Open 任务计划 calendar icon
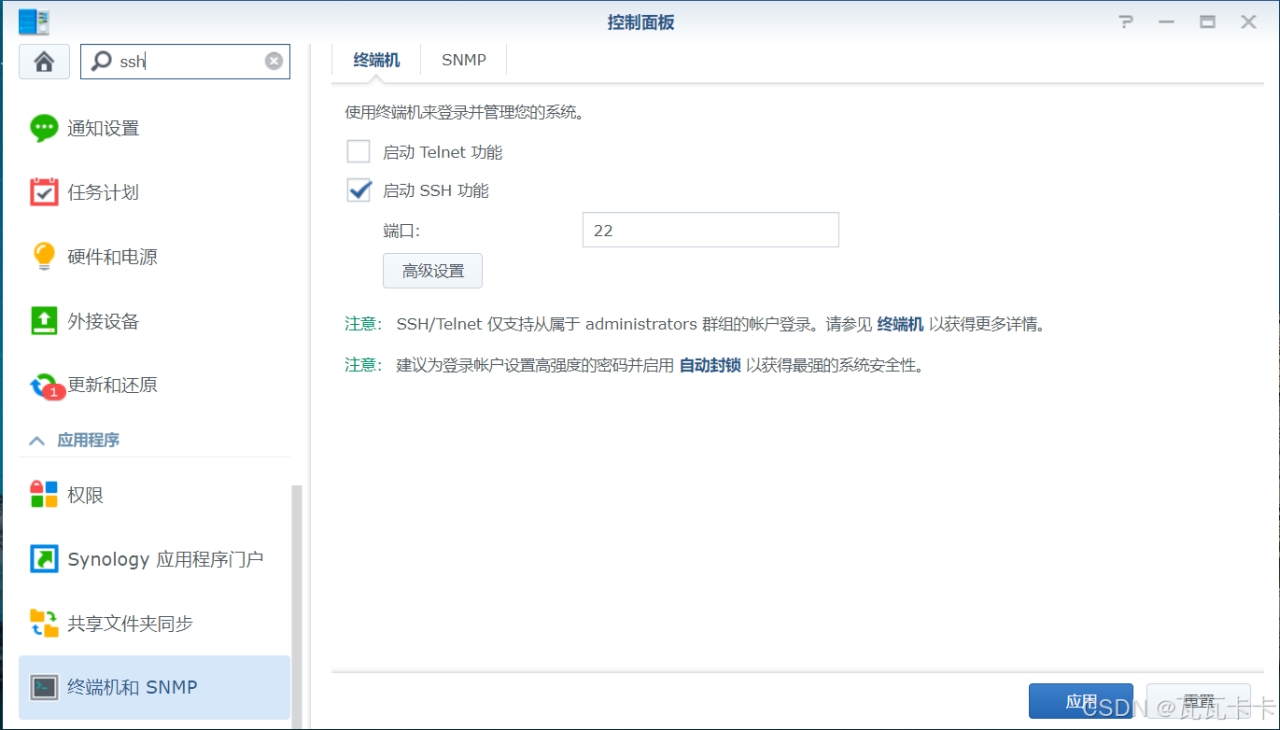Viewport: 1280px width, 730px height. [44, 192]
